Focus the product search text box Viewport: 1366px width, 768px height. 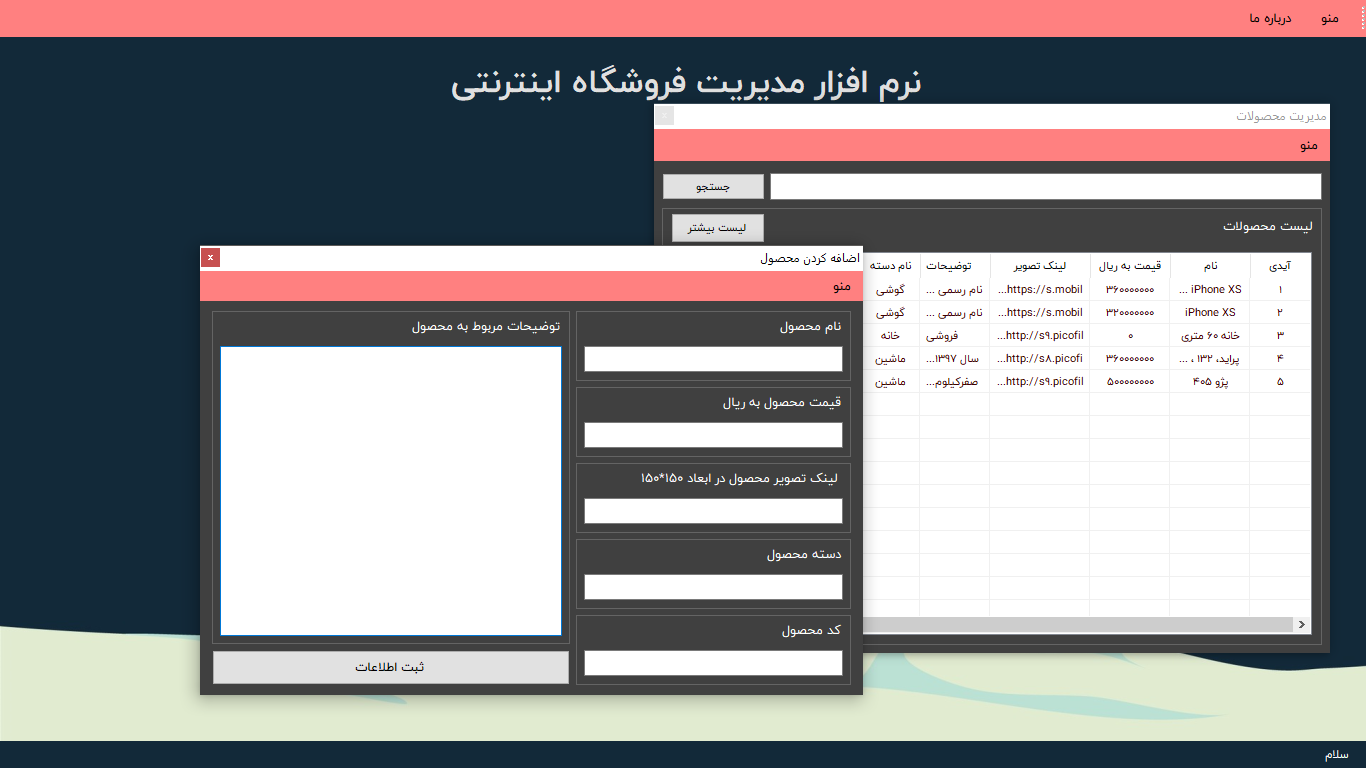(1045, 187)
